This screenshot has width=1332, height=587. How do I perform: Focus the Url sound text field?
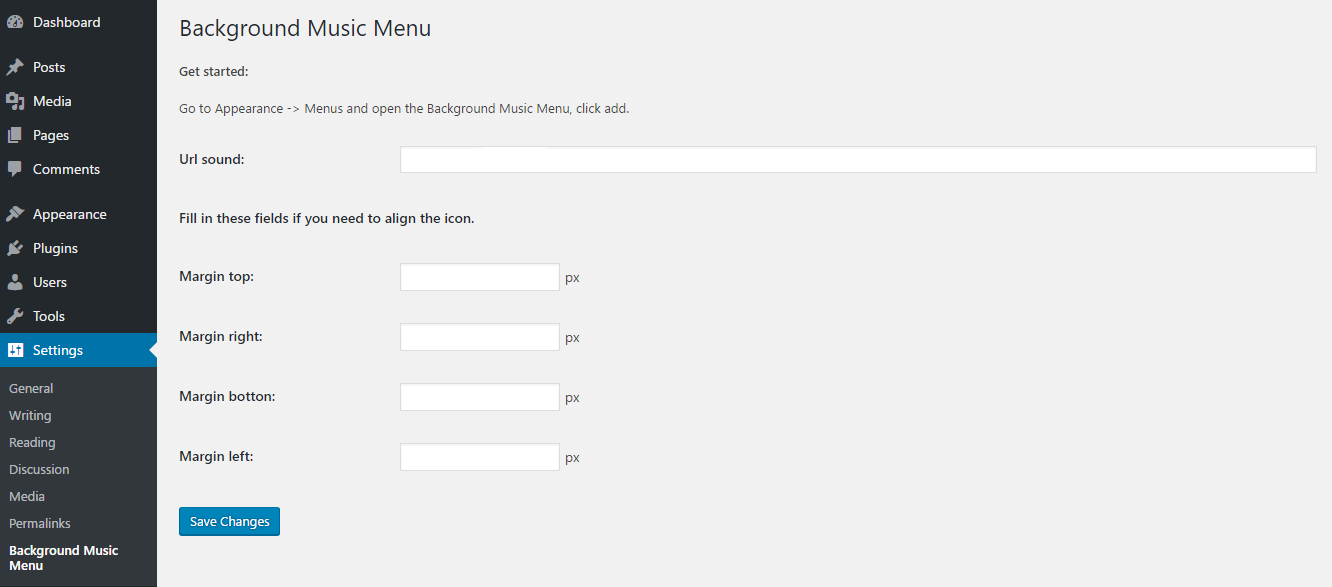pyautogui.click(x=858, y=160)
